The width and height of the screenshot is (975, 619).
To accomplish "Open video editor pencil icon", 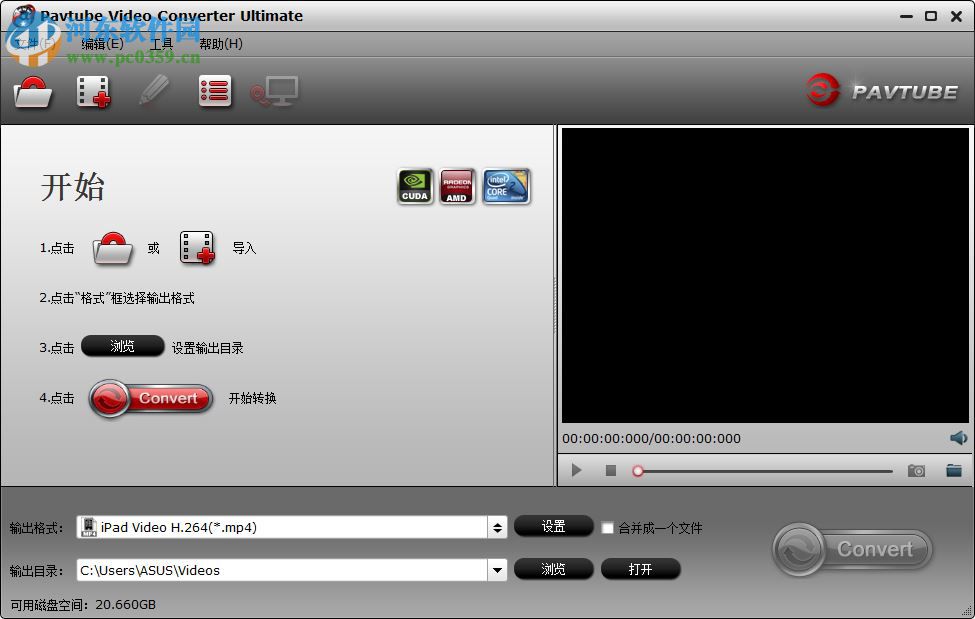I will coord(155,91).
